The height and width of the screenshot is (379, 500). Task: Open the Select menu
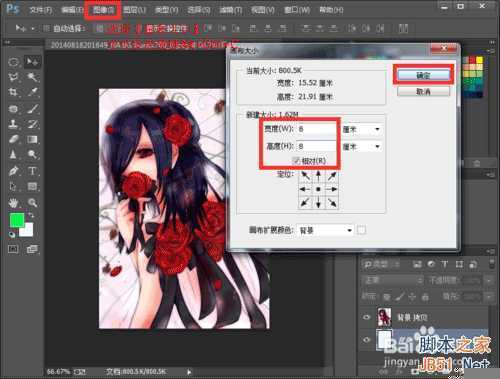(199, 10)
